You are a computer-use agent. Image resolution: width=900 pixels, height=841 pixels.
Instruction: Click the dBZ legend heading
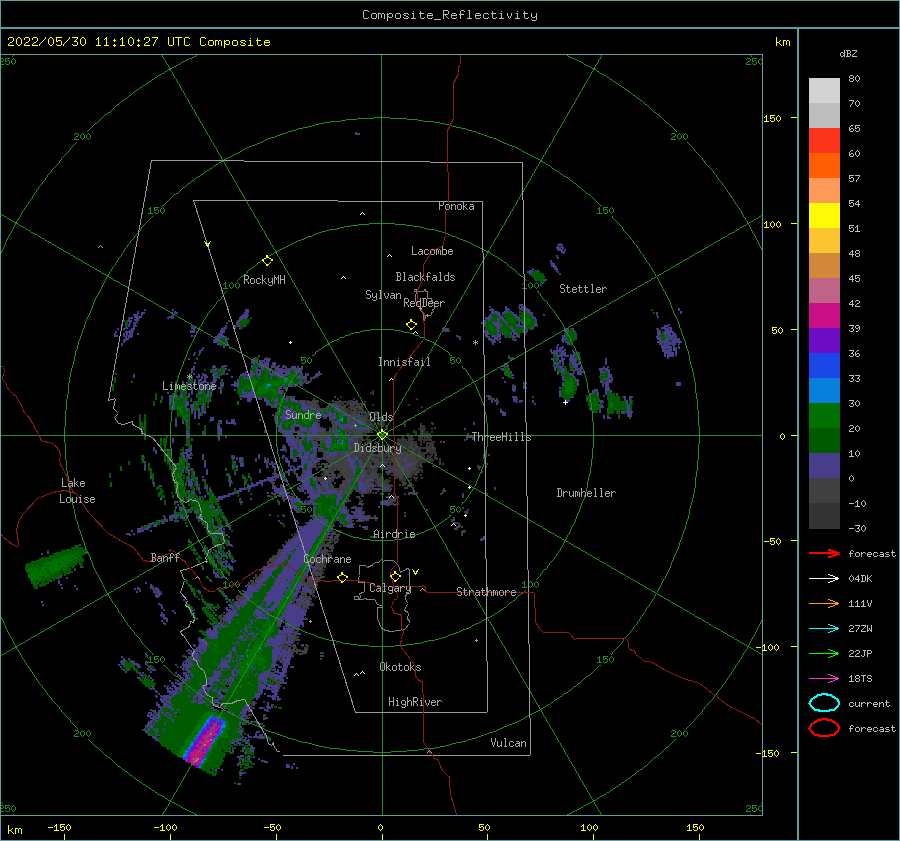pos(848,53)
